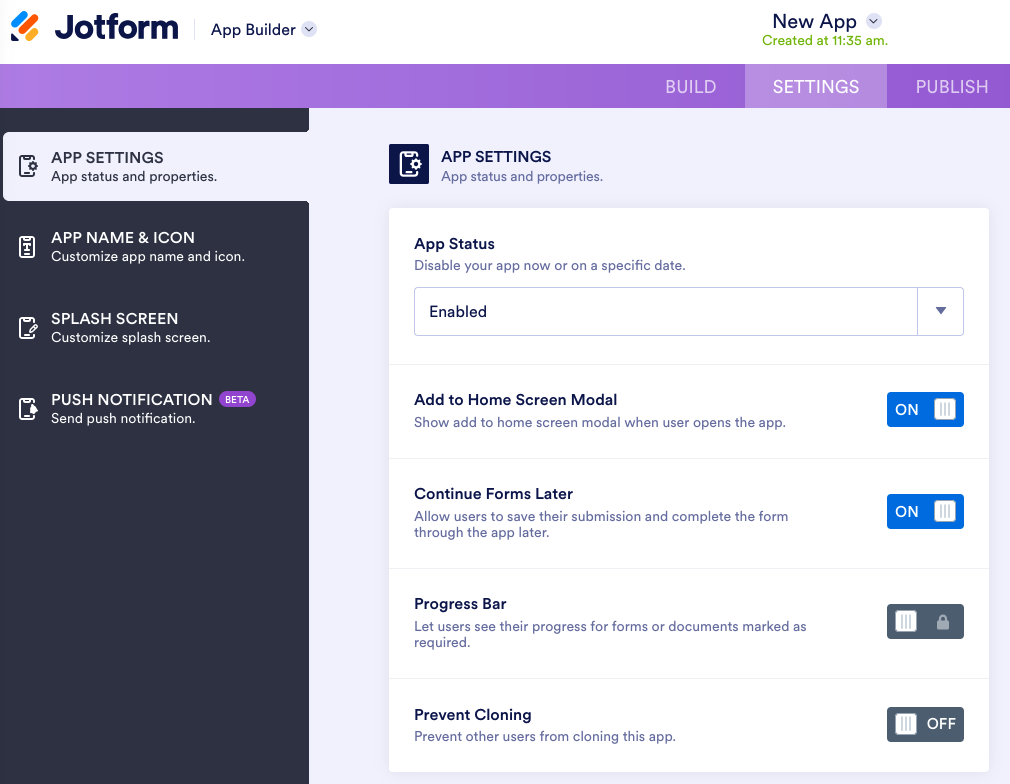Go to the Publish tab
Image resolution: width=1010 pixels, height=784 pixels.
tap(951, 87)
